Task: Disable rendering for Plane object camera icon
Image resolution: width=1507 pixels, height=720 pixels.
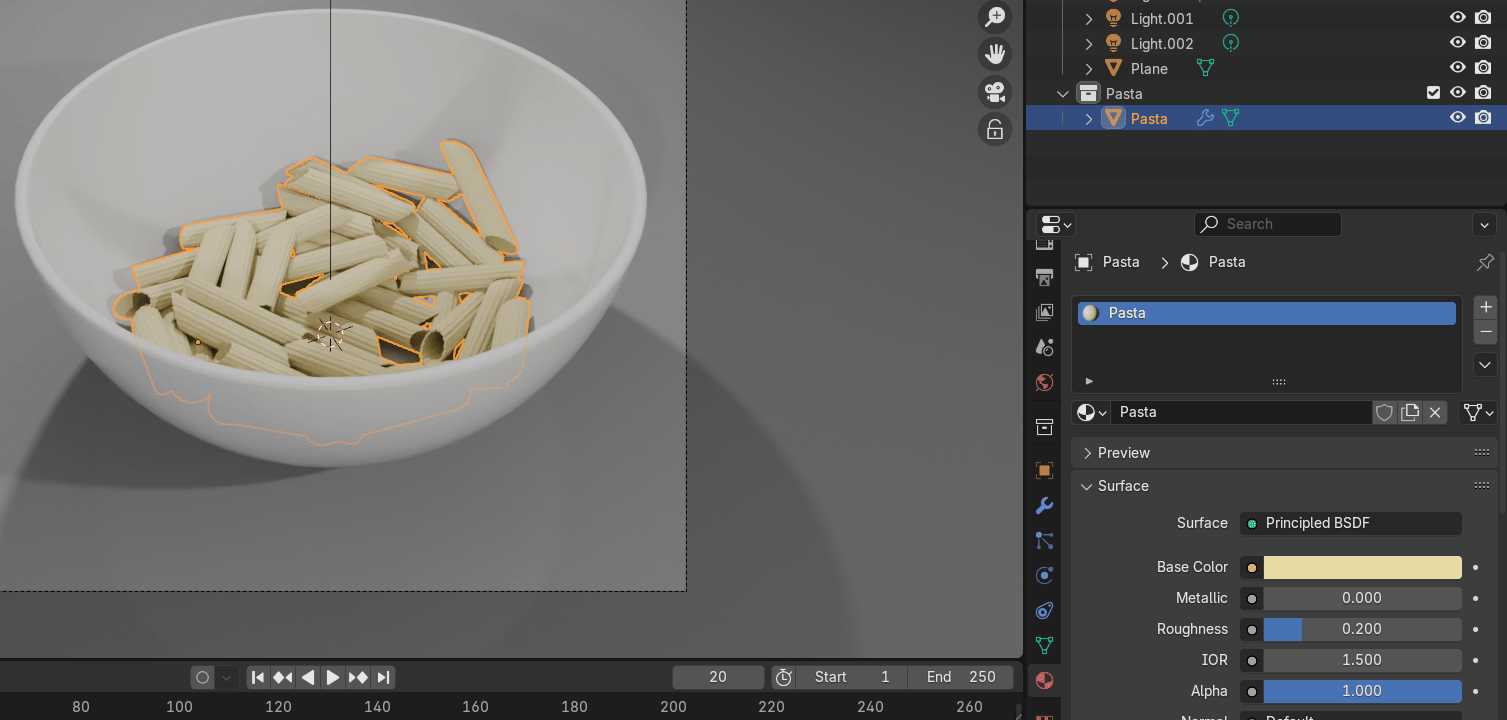Action: click(x=1483, y=68)
